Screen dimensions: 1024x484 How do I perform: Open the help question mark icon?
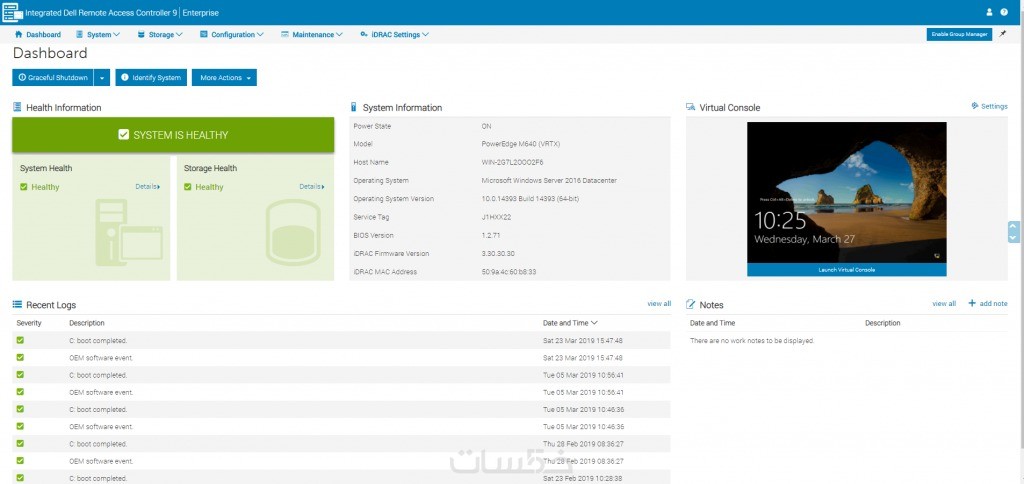1004,12
